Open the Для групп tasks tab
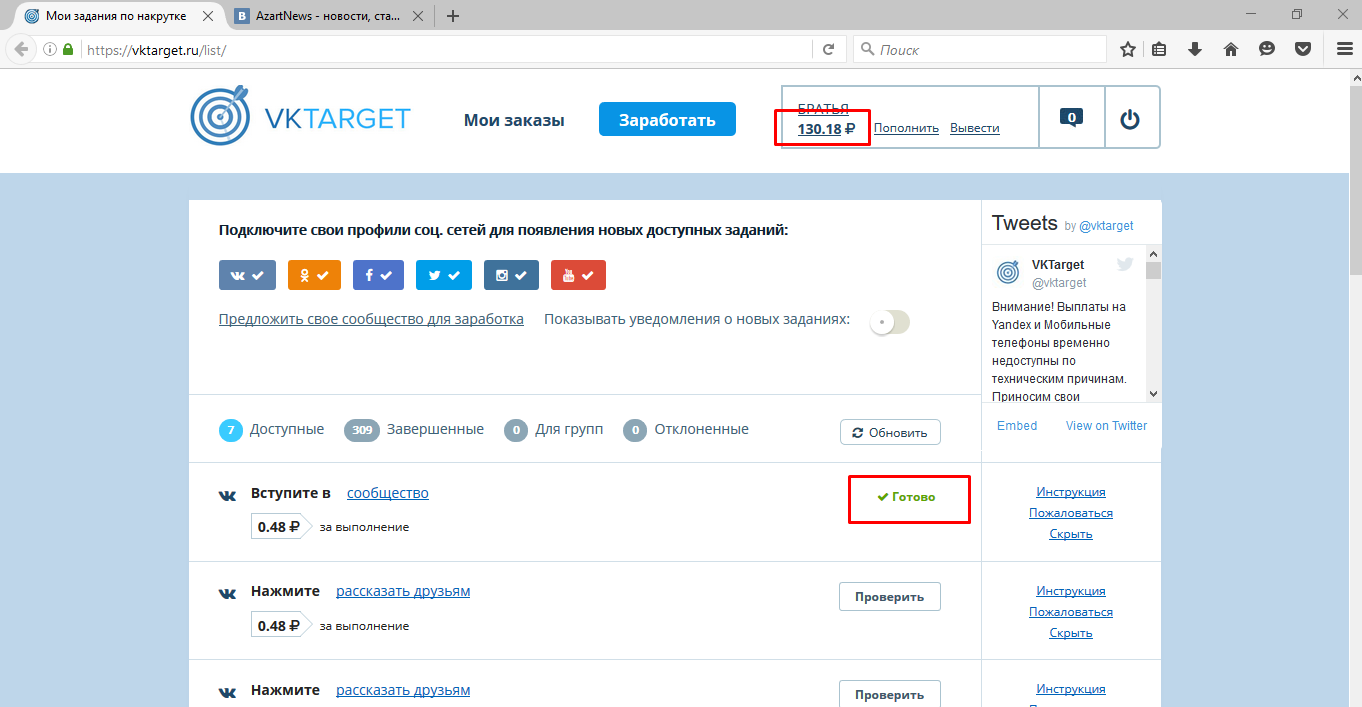The image size is (1362, 707). pyautogui.click(x=554, y=430)
